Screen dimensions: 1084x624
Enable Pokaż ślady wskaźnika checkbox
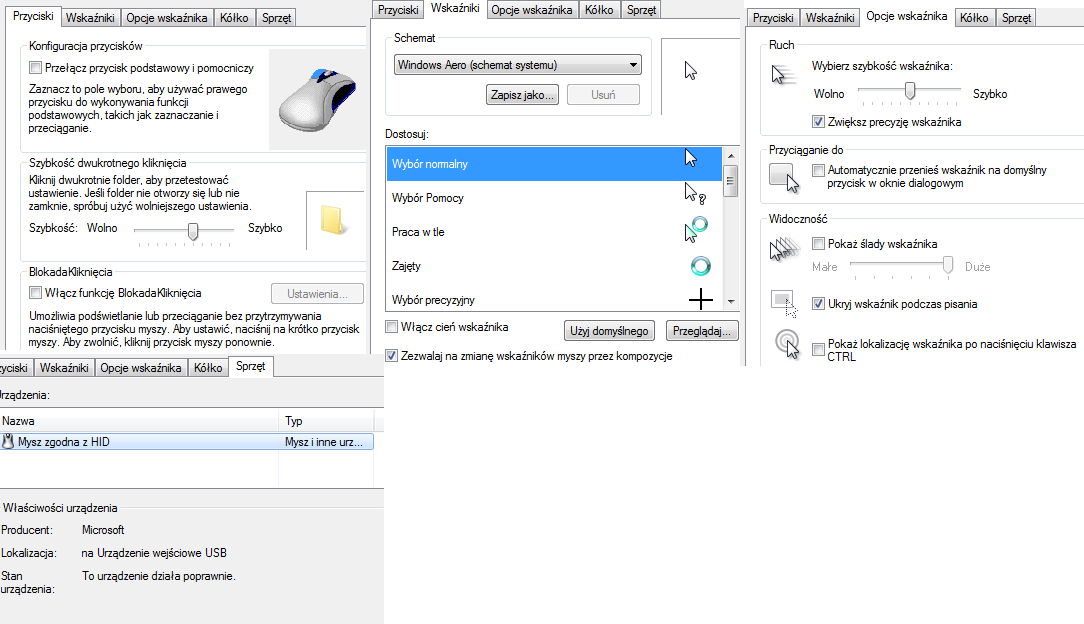click(819, 243)
